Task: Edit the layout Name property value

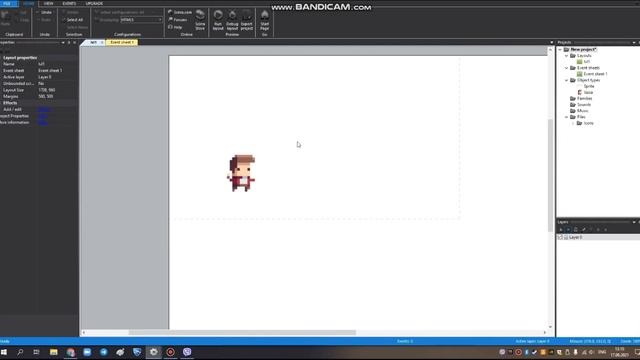Action: [57, 64]
